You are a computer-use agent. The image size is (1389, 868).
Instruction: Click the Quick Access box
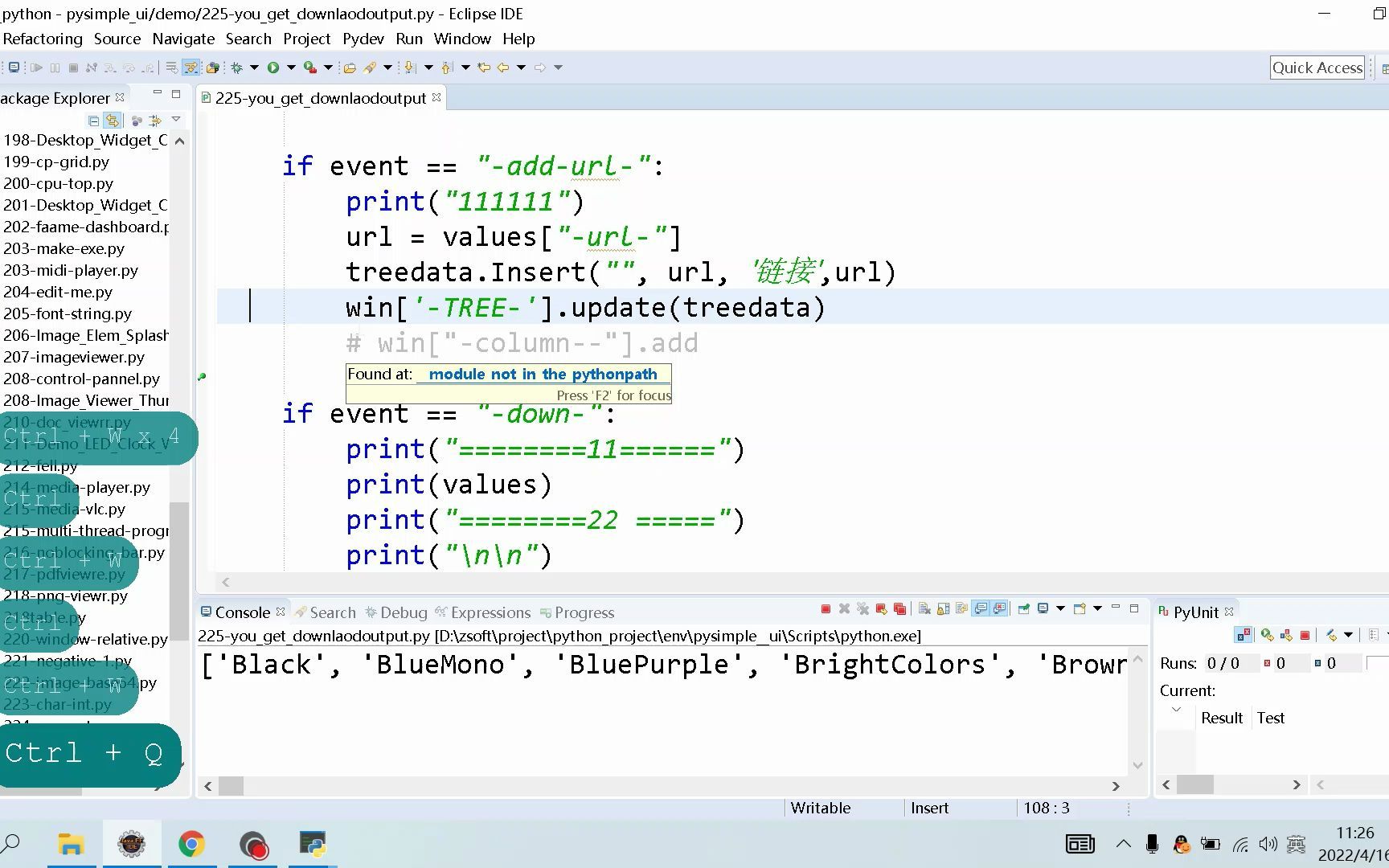click(1317, 68)
